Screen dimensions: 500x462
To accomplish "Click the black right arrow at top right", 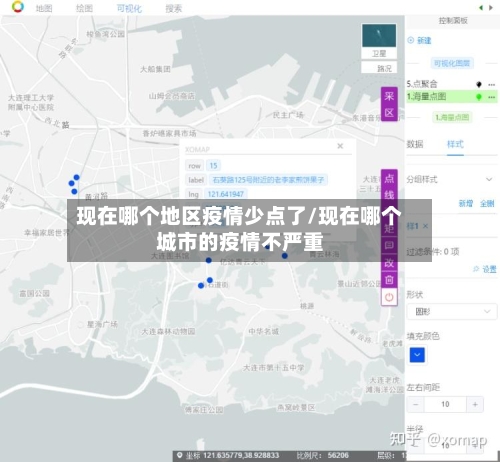I will [491, 8].
